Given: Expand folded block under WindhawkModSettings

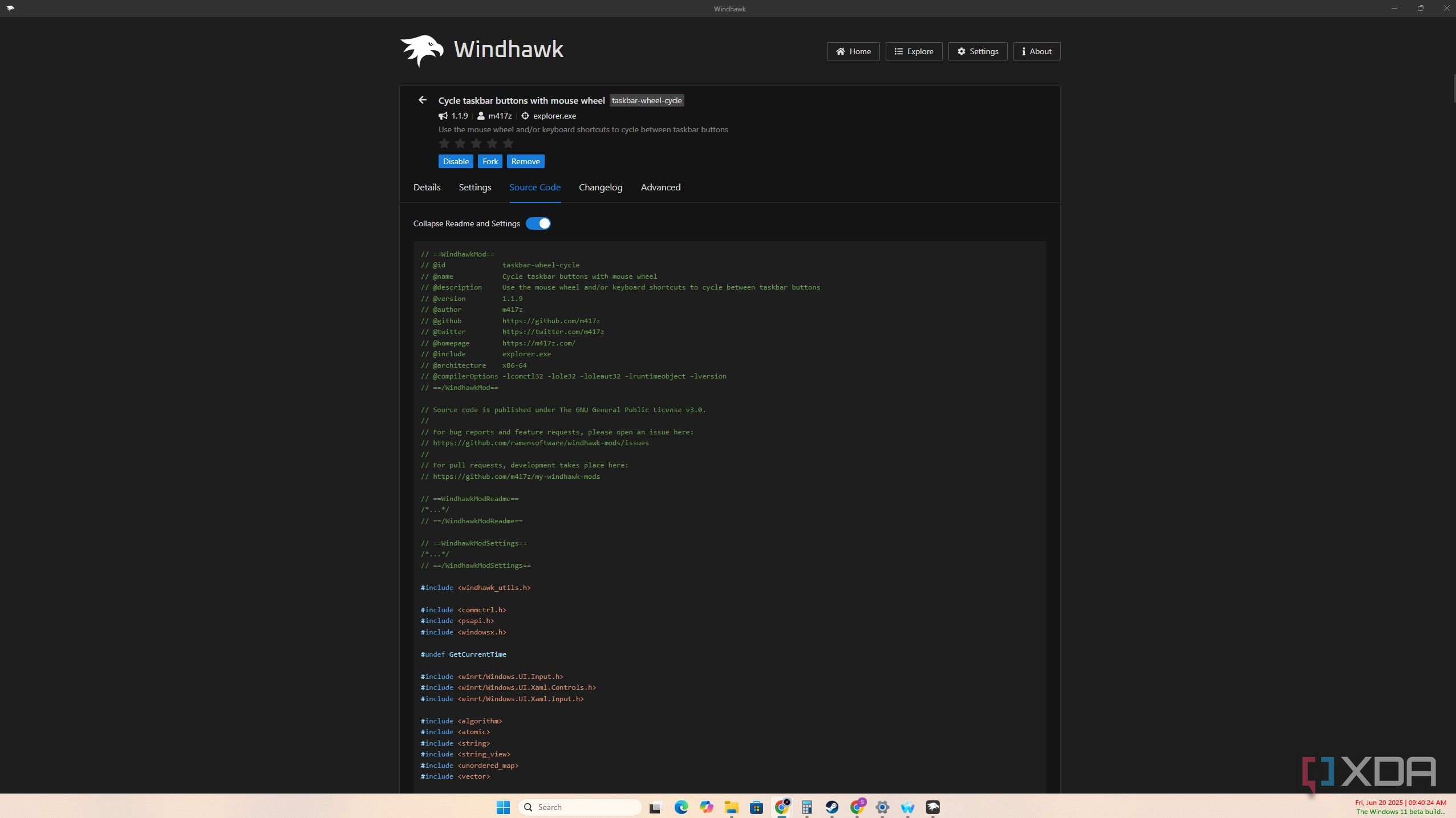Looking at the screenshot, I should [x=435, y=554].
